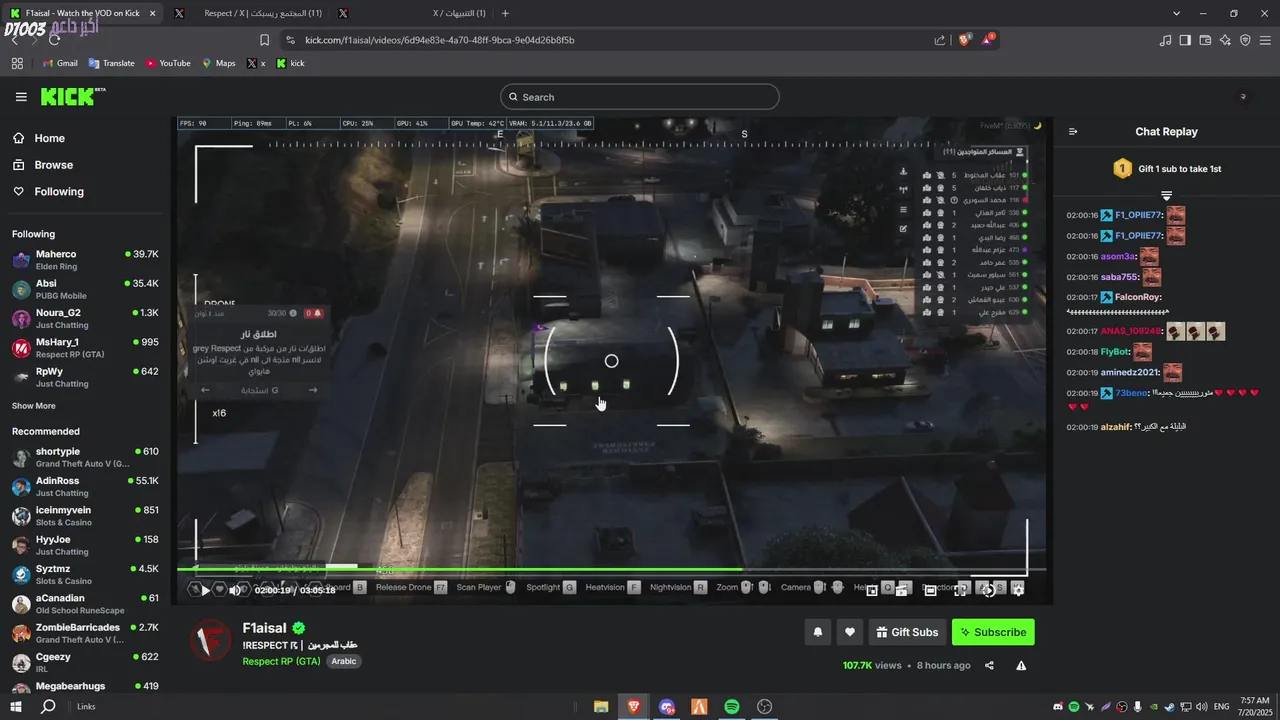The height and width of the screenshot is (720, 1280).
Task: Click user FalconRoy in chat
Action: point(1137,297)
